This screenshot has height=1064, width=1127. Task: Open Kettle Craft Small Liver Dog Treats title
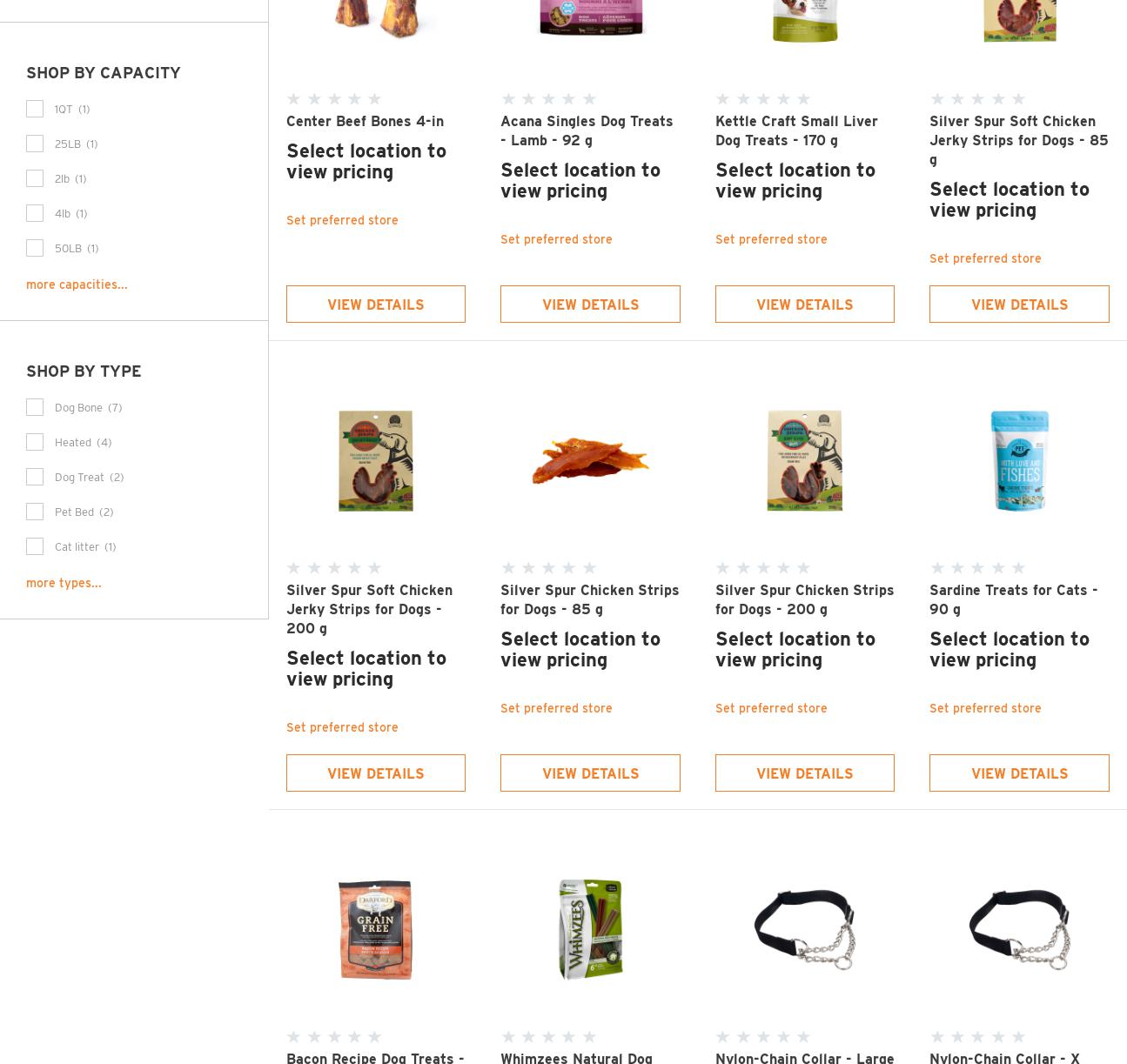pyautogui.click(x=796, y=130)
